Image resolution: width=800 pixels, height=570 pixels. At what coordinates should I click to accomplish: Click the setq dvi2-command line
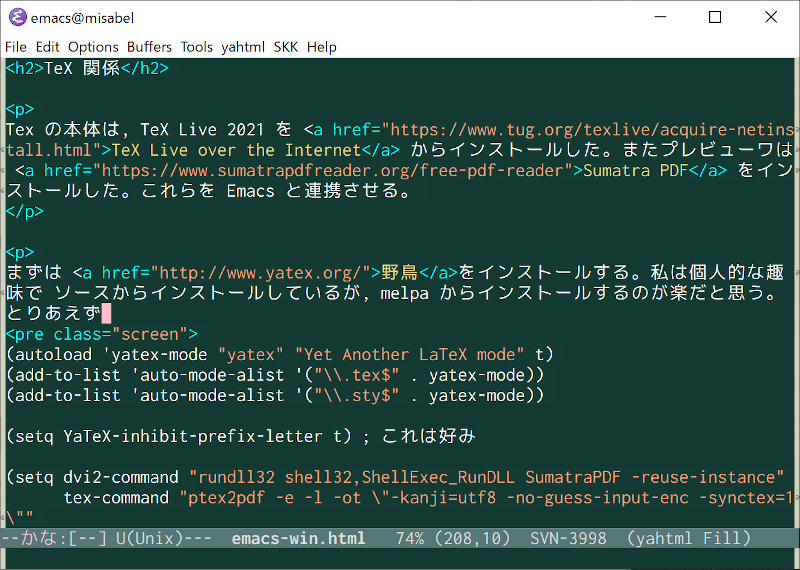395,477
